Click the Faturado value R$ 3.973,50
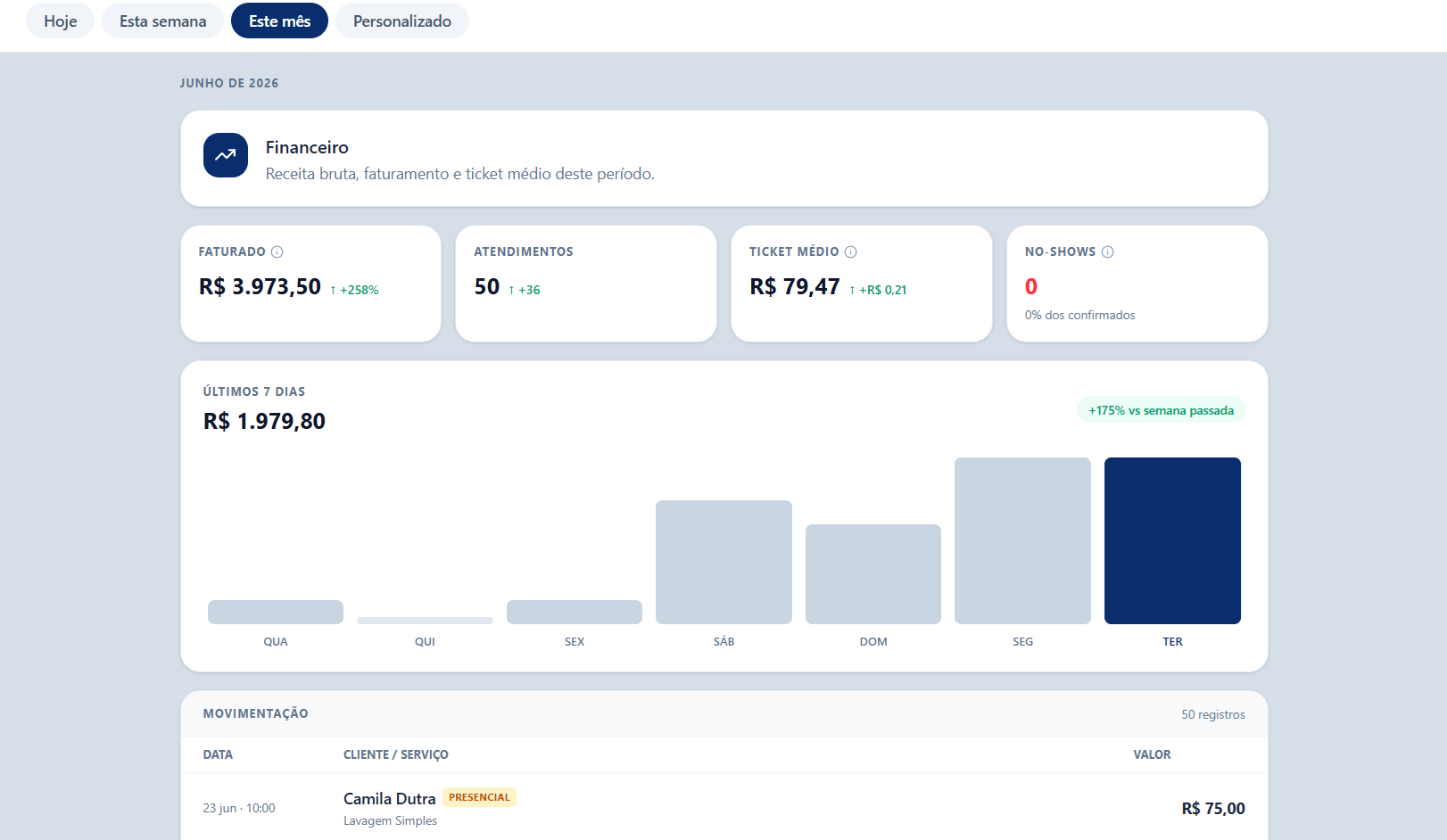The image size is (1447, 840). pyautogui.click(x=260, y=286)
